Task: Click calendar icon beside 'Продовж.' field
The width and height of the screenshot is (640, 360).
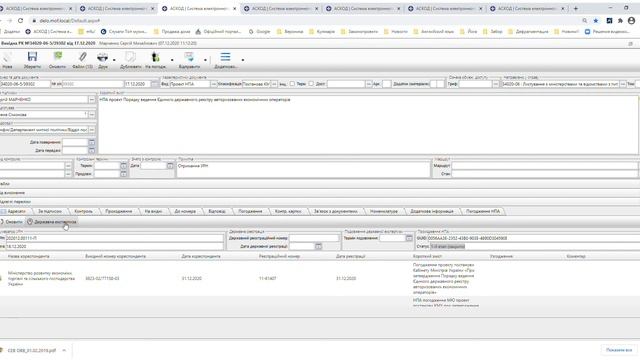Action: (x=124, y=174)
